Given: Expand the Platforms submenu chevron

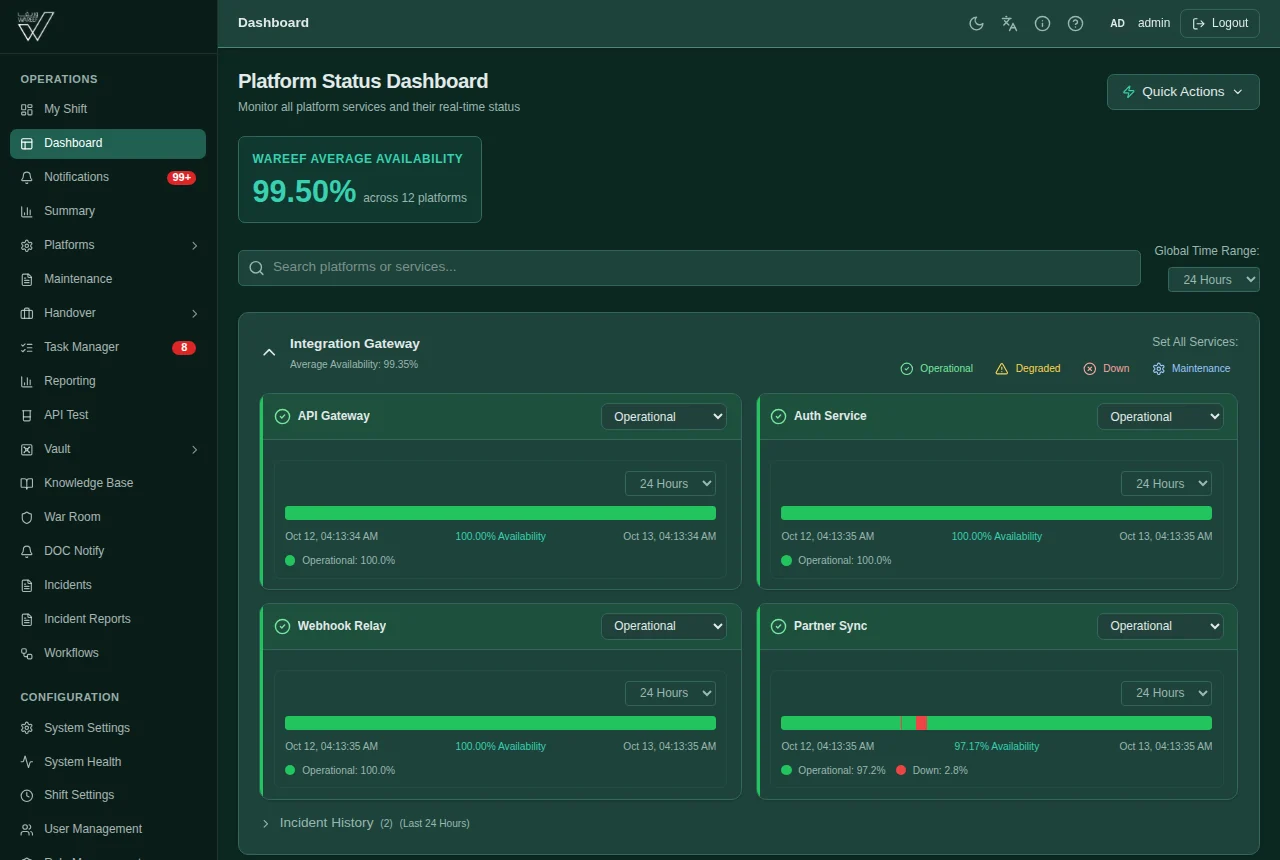Looking at the screenshot, I should [194, 245].
